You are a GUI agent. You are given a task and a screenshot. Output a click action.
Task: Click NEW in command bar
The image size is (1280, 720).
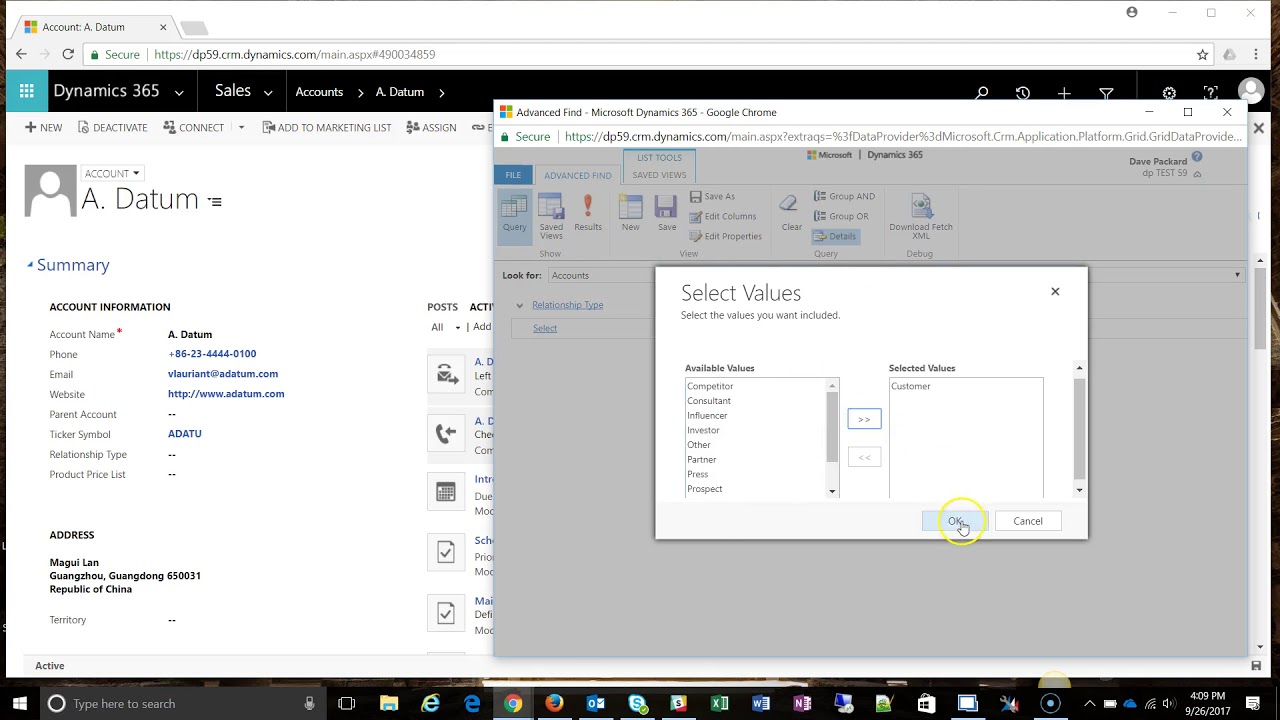[x=43, y=128]
